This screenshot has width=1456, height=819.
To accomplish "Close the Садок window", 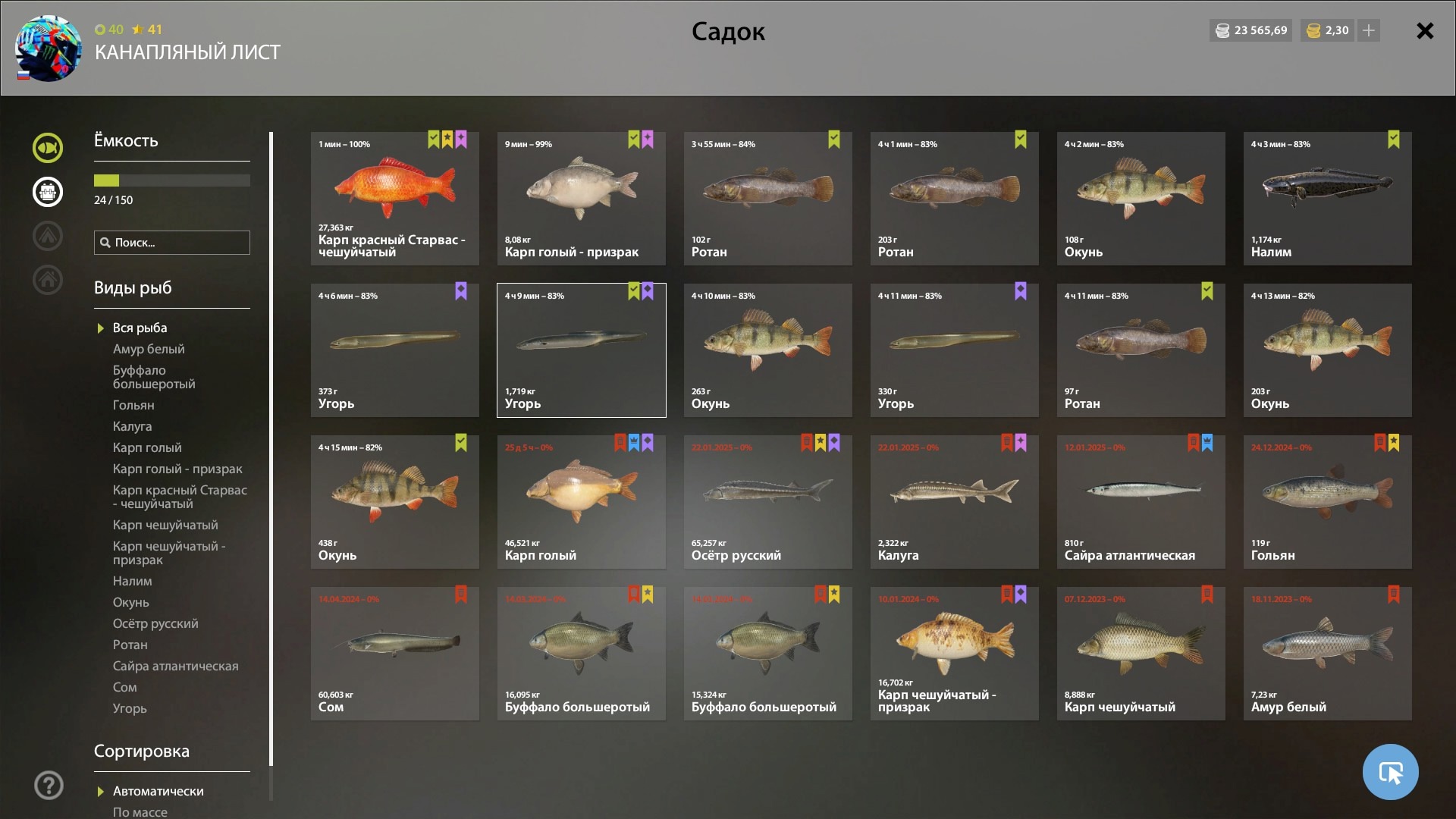I will (x=1425, y=31).
